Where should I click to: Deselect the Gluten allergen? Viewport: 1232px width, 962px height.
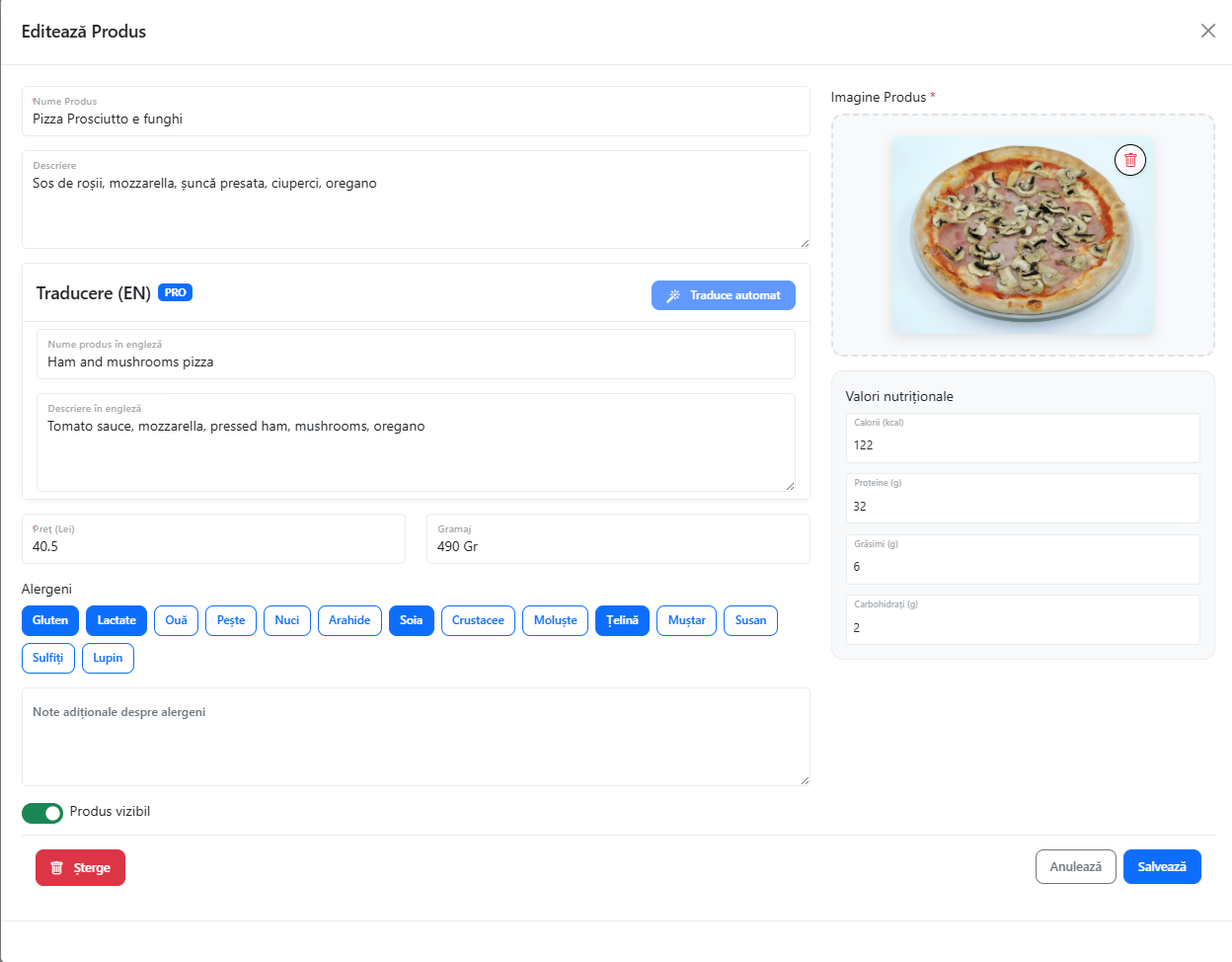pyautogui.click(x=49, y=620)
